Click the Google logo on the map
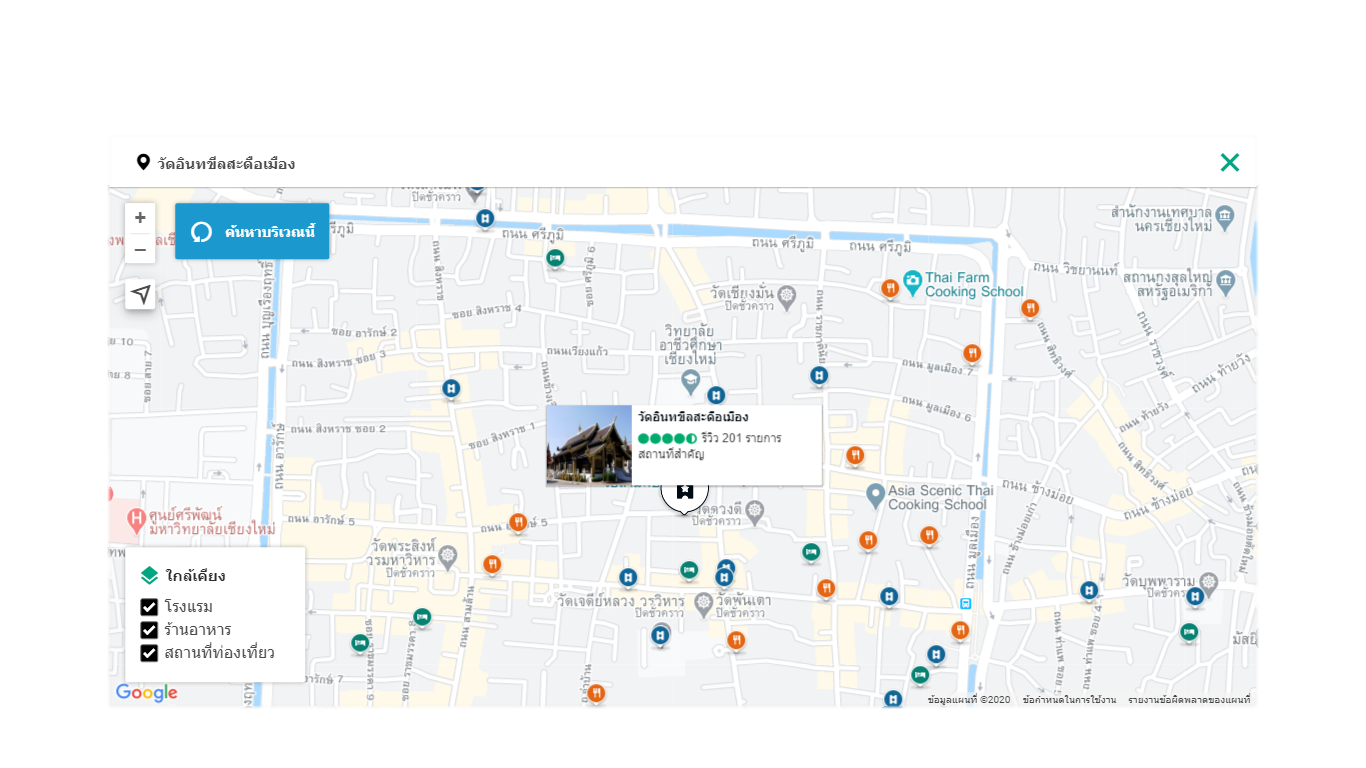The image size is (1366, 768). pyautogui.click(x=147, y=693)
